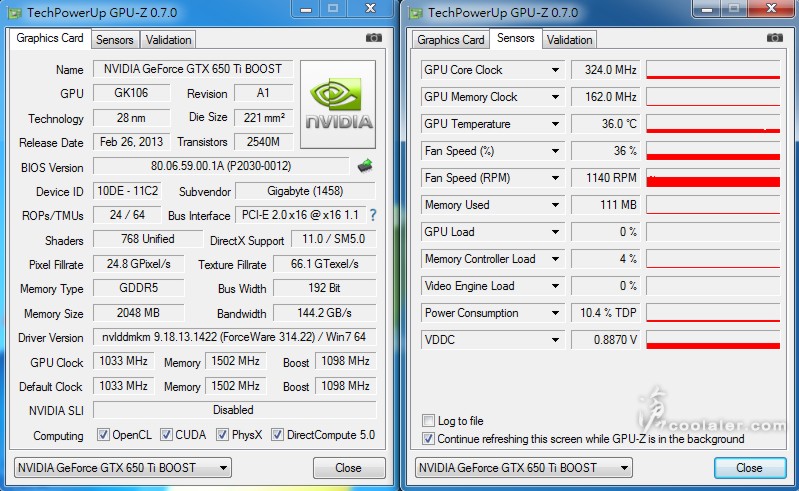
Task: Enable the Log to file checkbox
Action: click(x=428, y=421)
